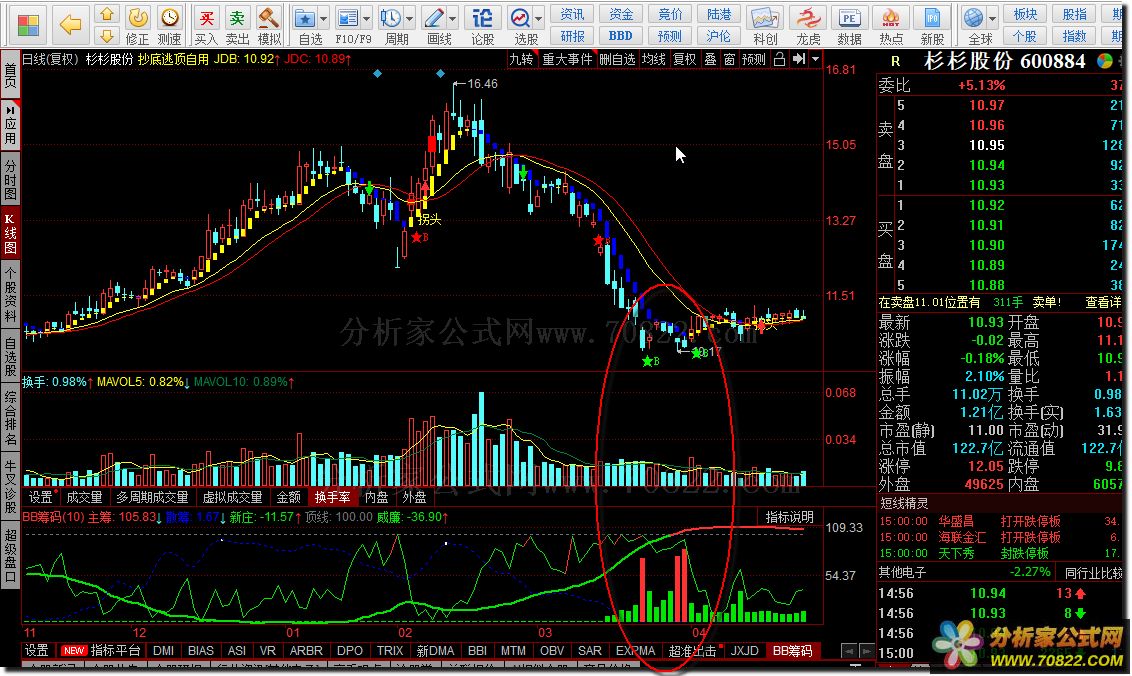Click the 陆港 button
Viewport: 1132px width, 676px height.
[718, 14]
